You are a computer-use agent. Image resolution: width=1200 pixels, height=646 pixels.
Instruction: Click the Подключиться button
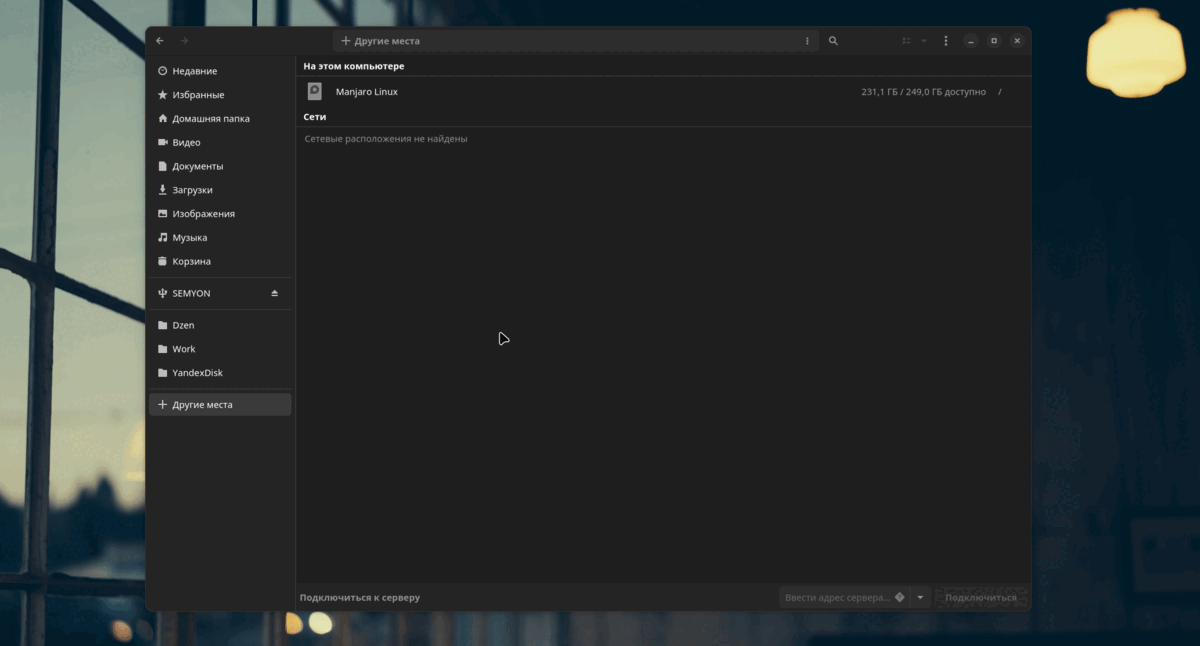point(981,597)
